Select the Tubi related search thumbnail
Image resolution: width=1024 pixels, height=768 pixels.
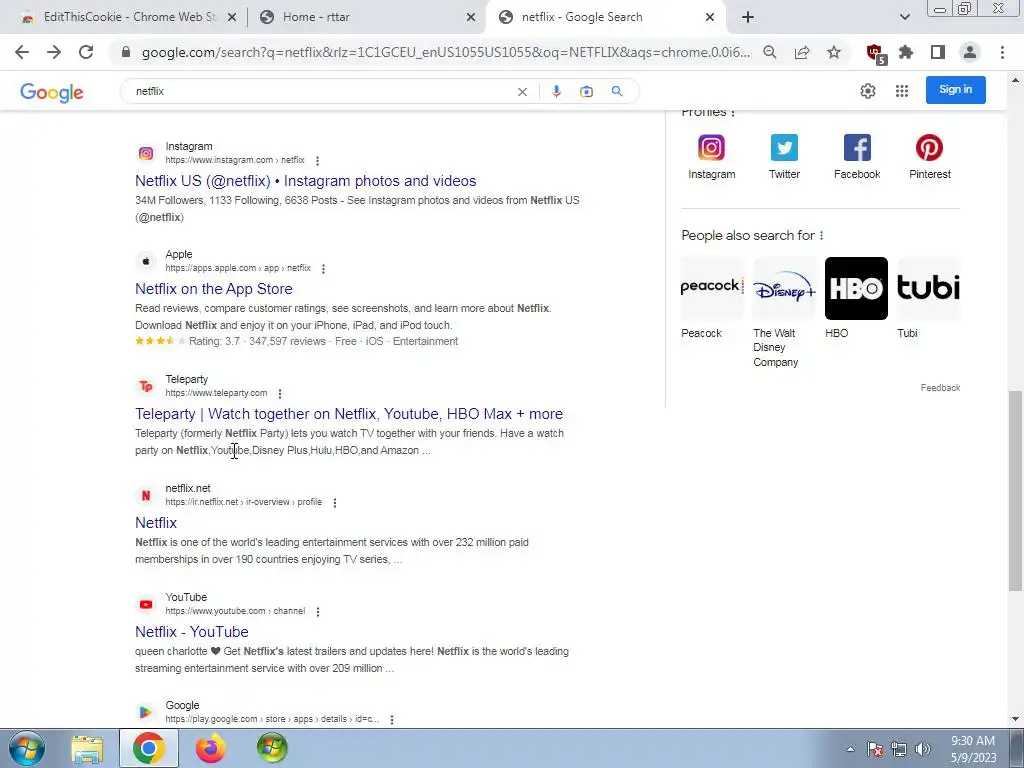(928, 288)
